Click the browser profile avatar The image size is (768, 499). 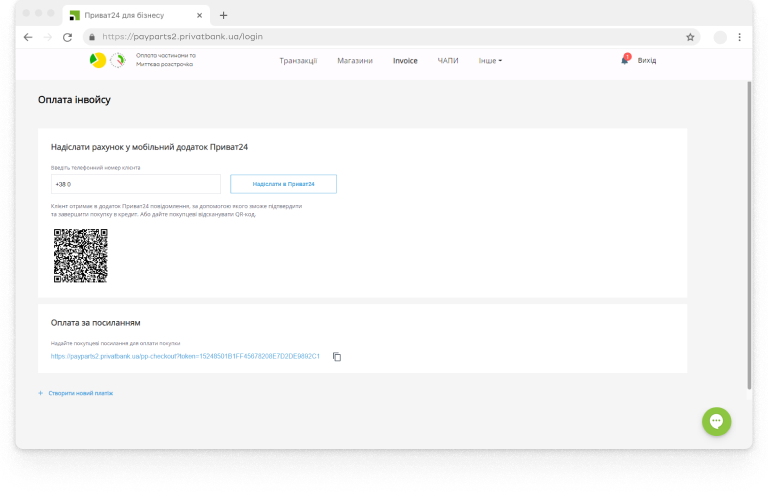pyautogui.click(x=720, y=37)
